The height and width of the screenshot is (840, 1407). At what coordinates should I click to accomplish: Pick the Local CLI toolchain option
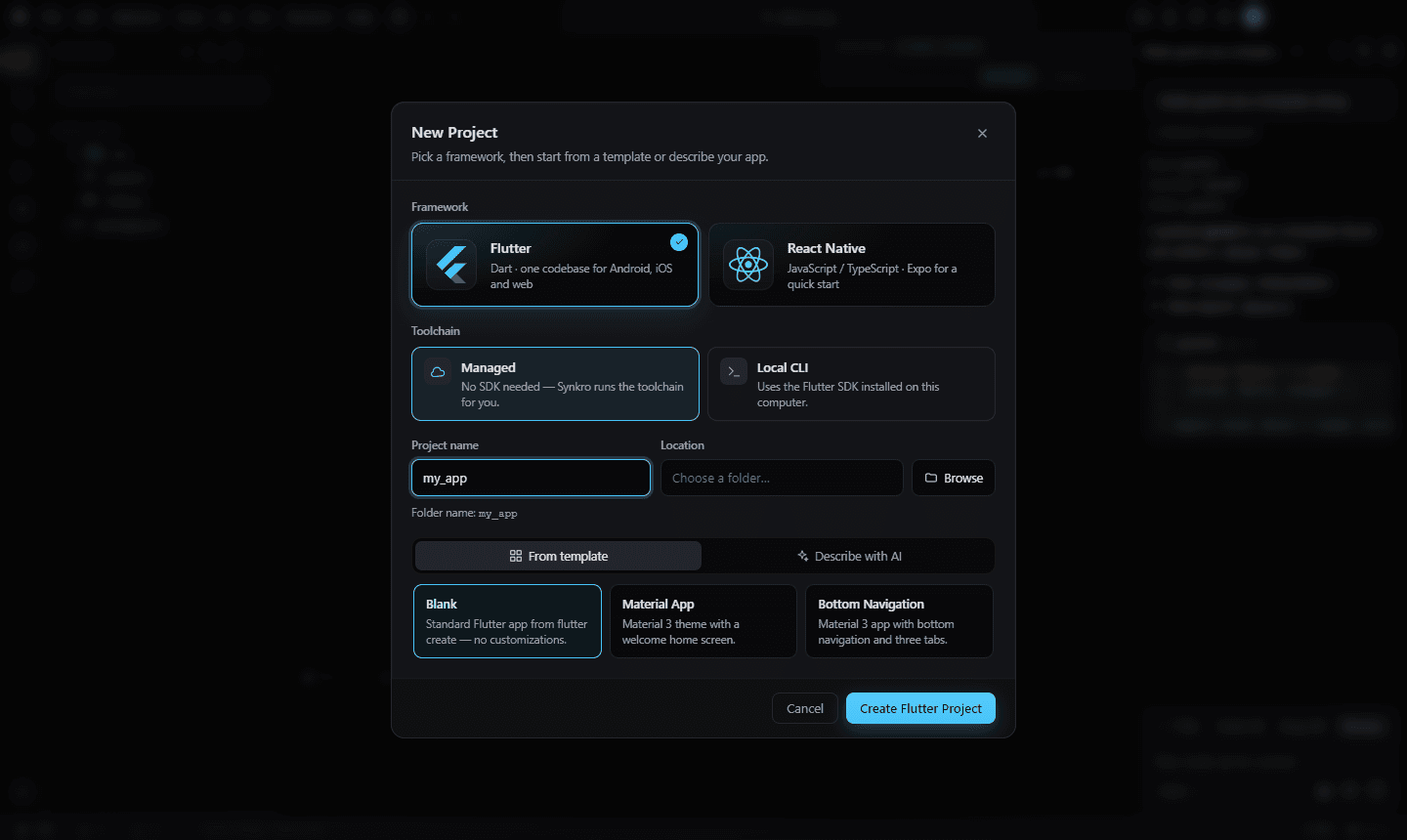[x=851, y=384]
